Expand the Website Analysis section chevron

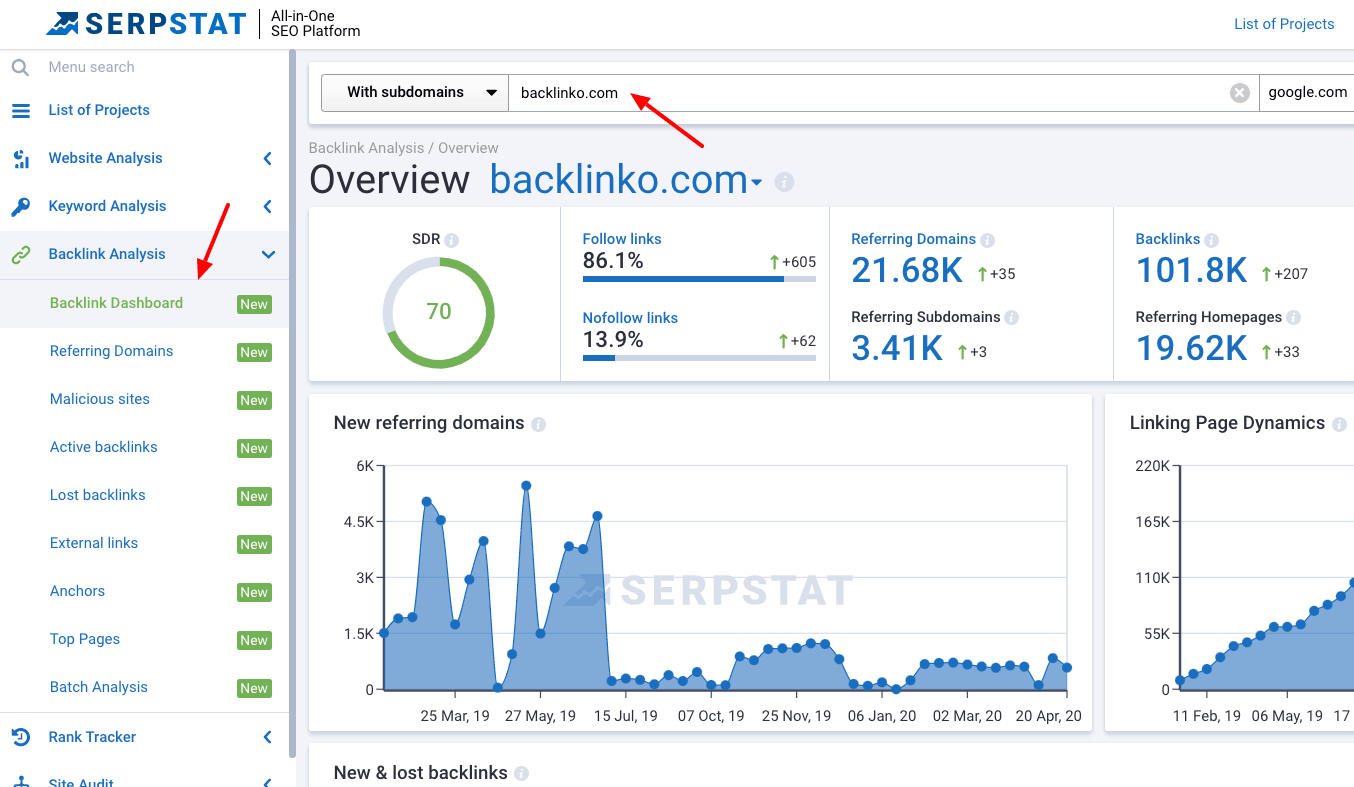[x=267, y=158]
